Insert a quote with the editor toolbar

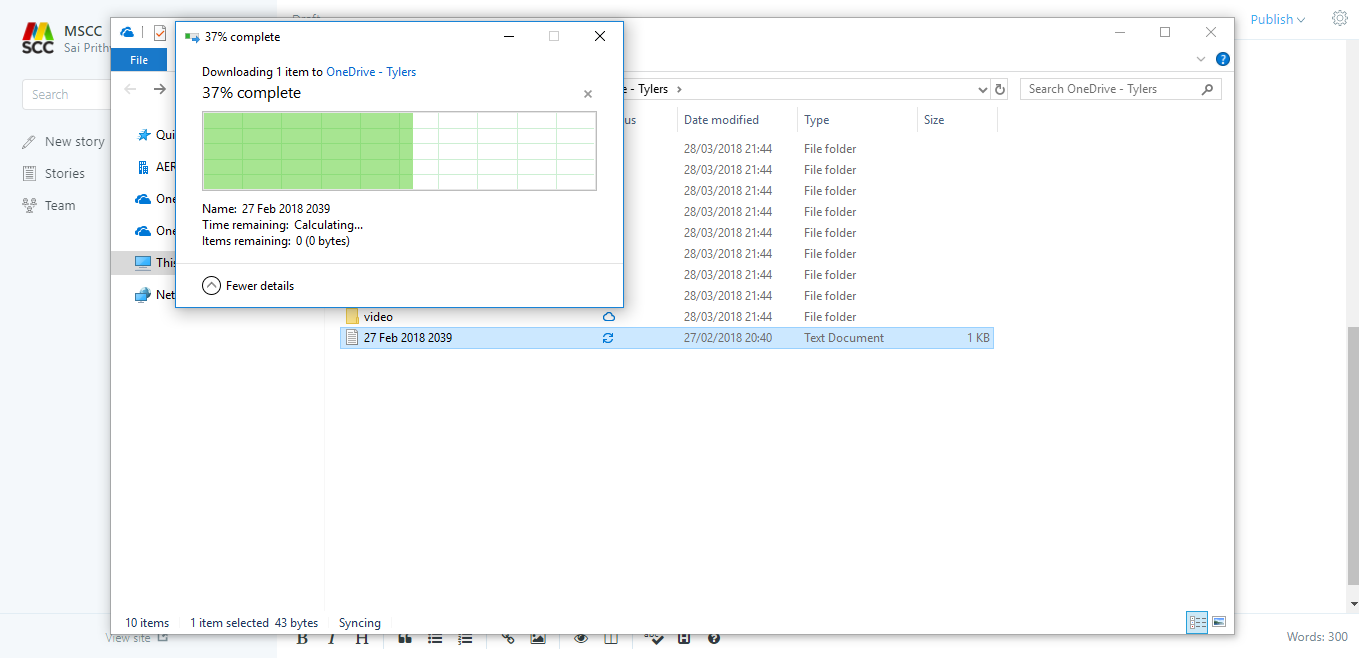[405, 638]
